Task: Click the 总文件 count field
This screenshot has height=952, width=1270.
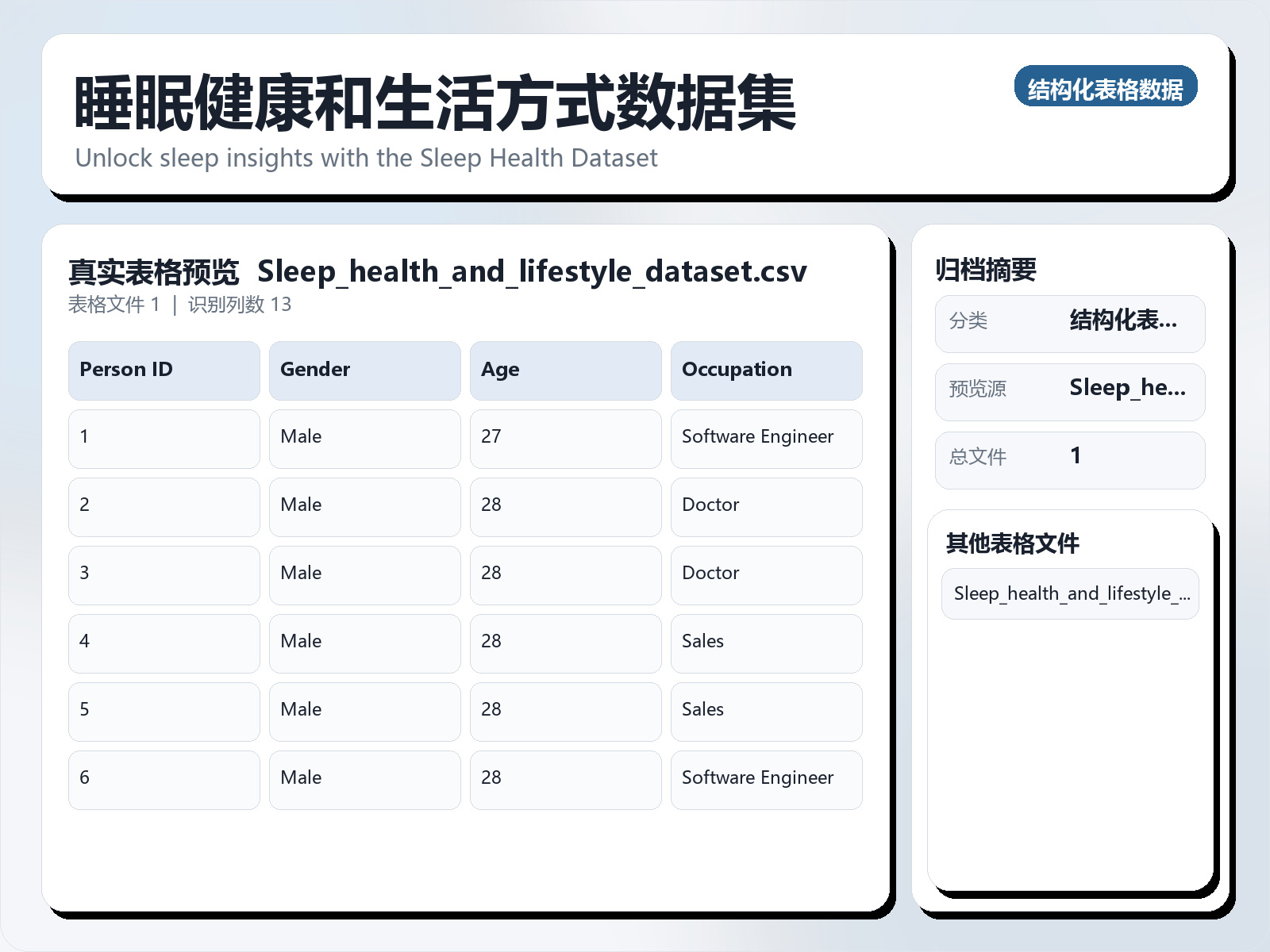Action: click(x=1069, y=459)
